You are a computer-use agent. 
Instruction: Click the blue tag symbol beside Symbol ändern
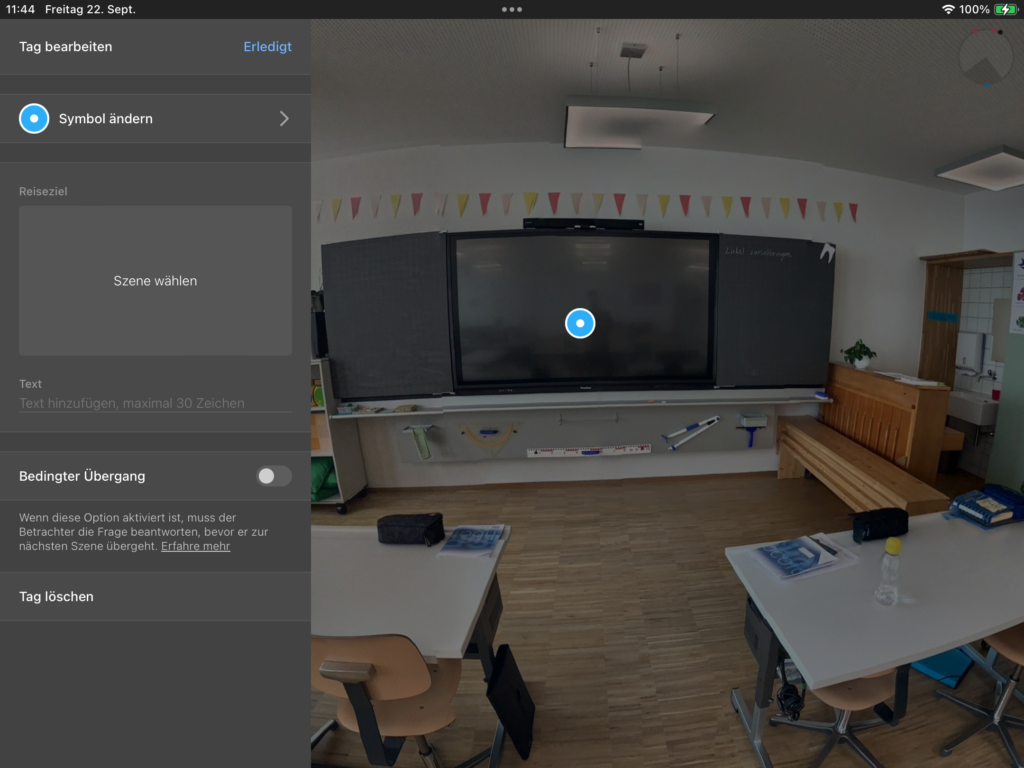[34, 119]
